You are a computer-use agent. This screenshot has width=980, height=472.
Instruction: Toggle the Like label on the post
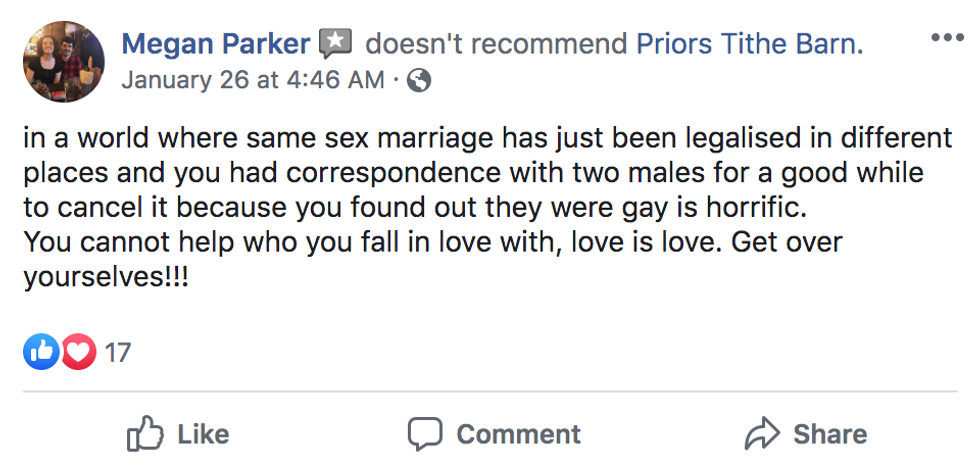(203, 434)
